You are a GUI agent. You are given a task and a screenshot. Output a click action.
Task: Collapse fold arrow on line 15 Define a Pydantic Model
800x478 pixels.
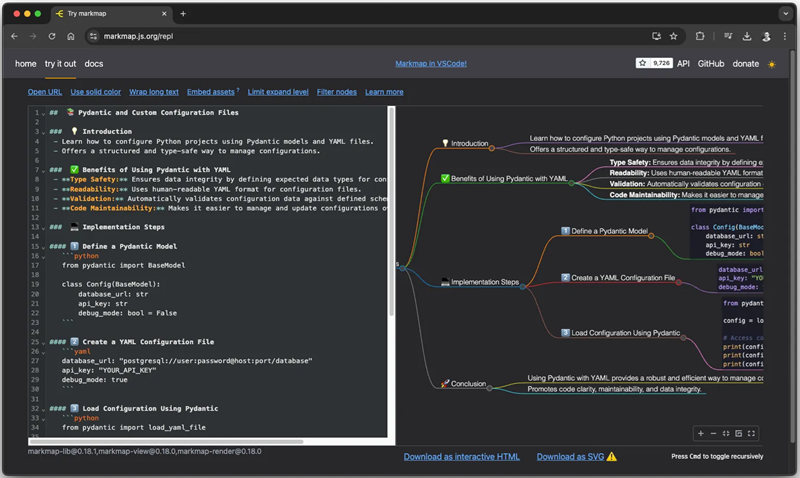[x=43, y=247]
